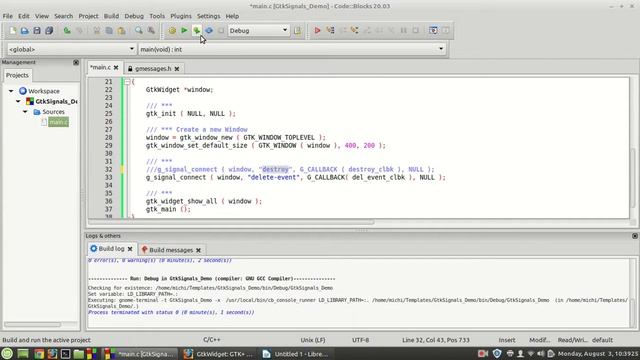The width and height of the screenshot is (640, 360).
Task: Click the Management panel horizontal scrollbar
Action: click(33, 324)
